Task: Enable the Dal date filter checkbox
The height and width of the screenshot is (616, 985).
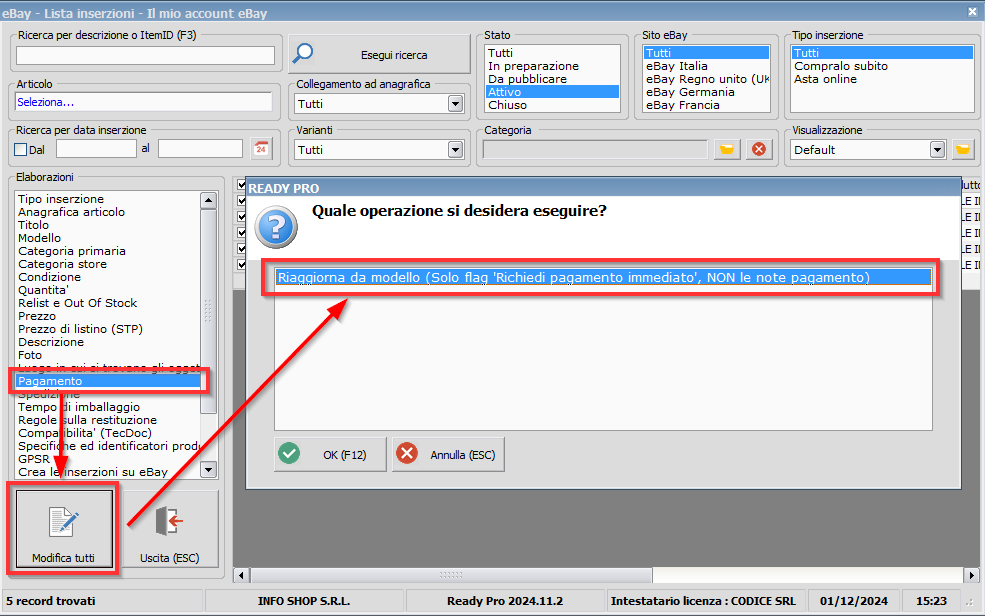Action: point(21,149)
